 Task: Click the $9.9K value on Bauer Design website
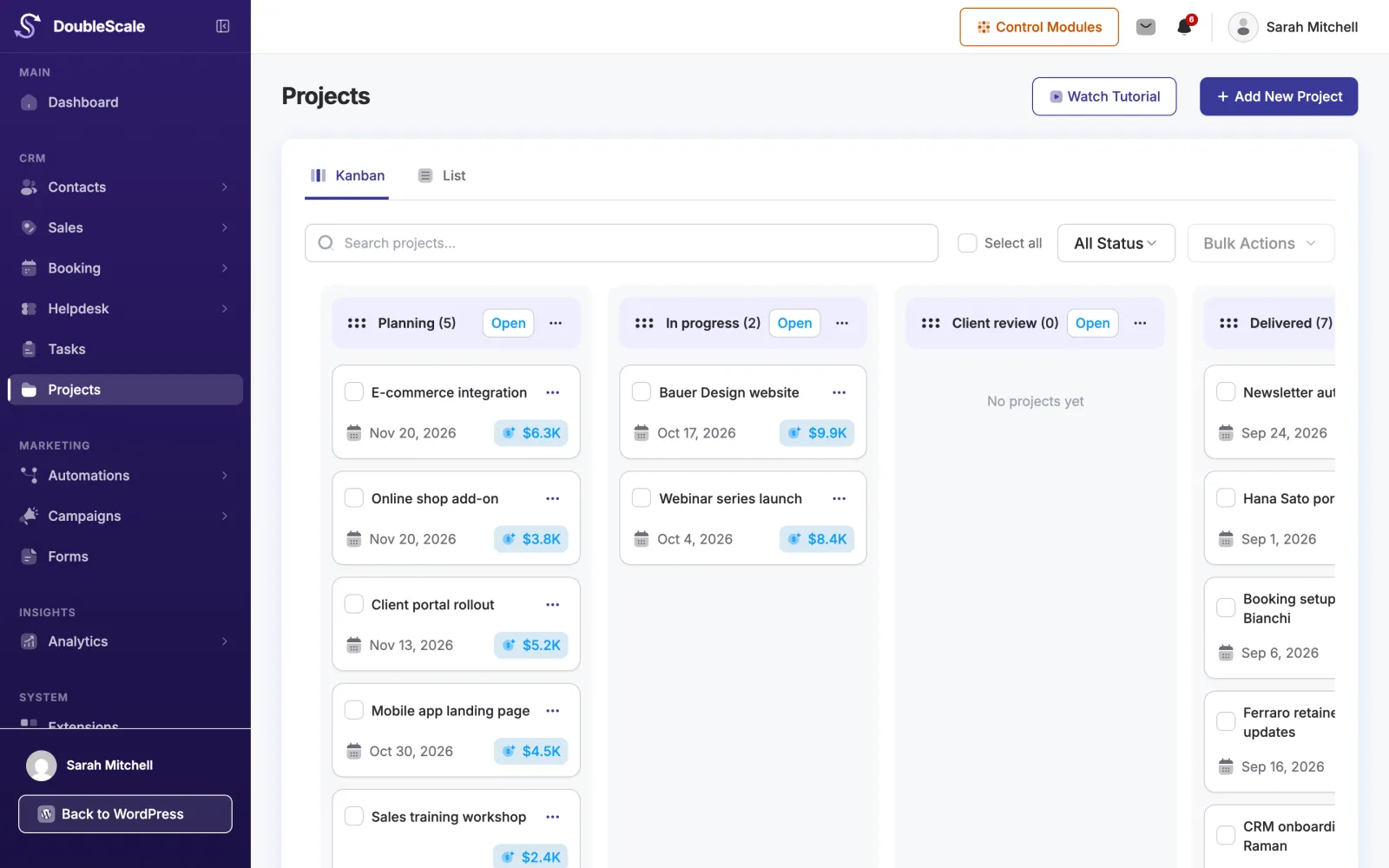coord(818,433)
